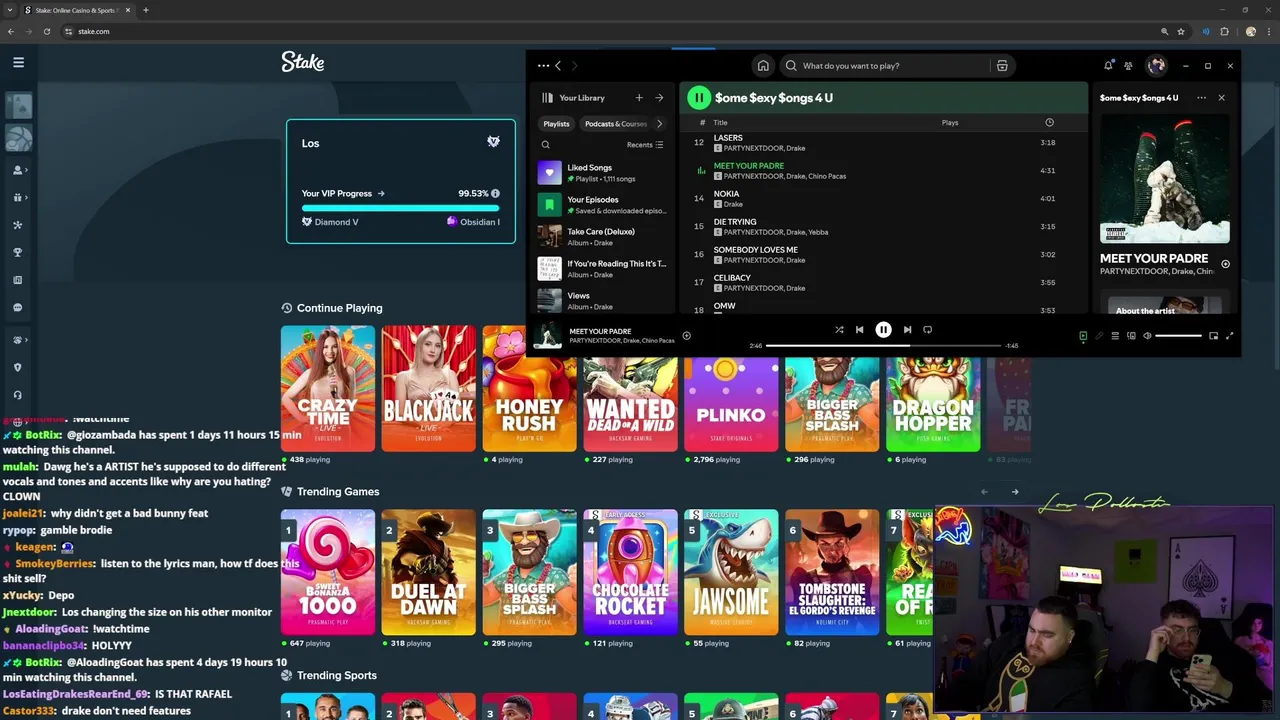Open Your VIP Progress link
This screenshot has width=1280, height=720.
pyautogui.click(x=343, y=194)
